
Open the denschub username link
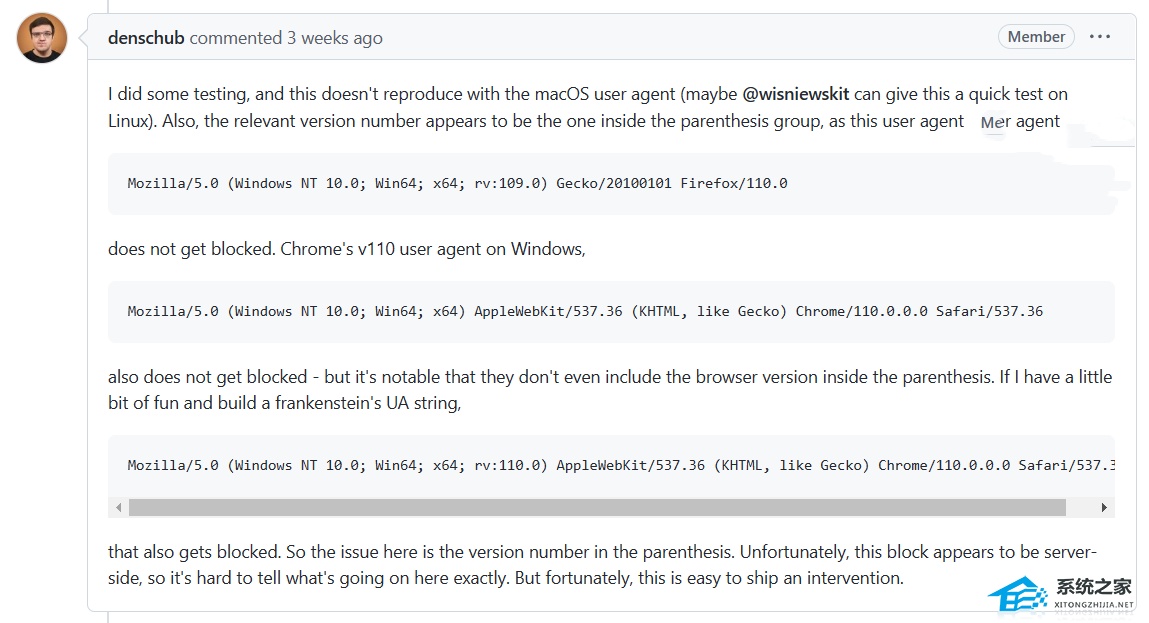(146, 38)
